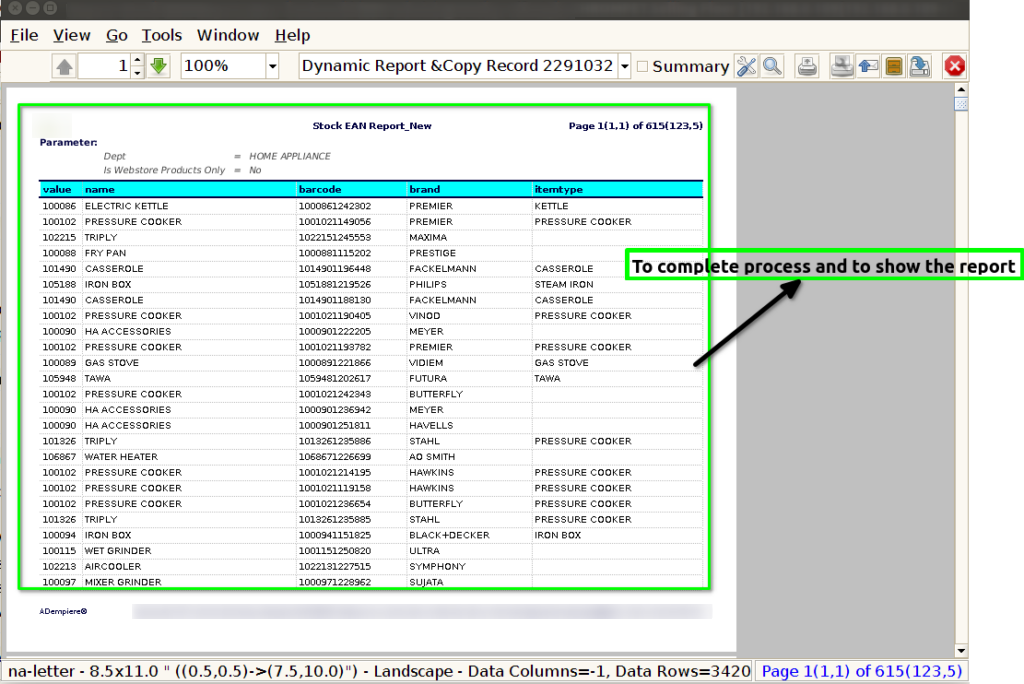Click the page number input field
1024x684 pixels.
(104, 66)
